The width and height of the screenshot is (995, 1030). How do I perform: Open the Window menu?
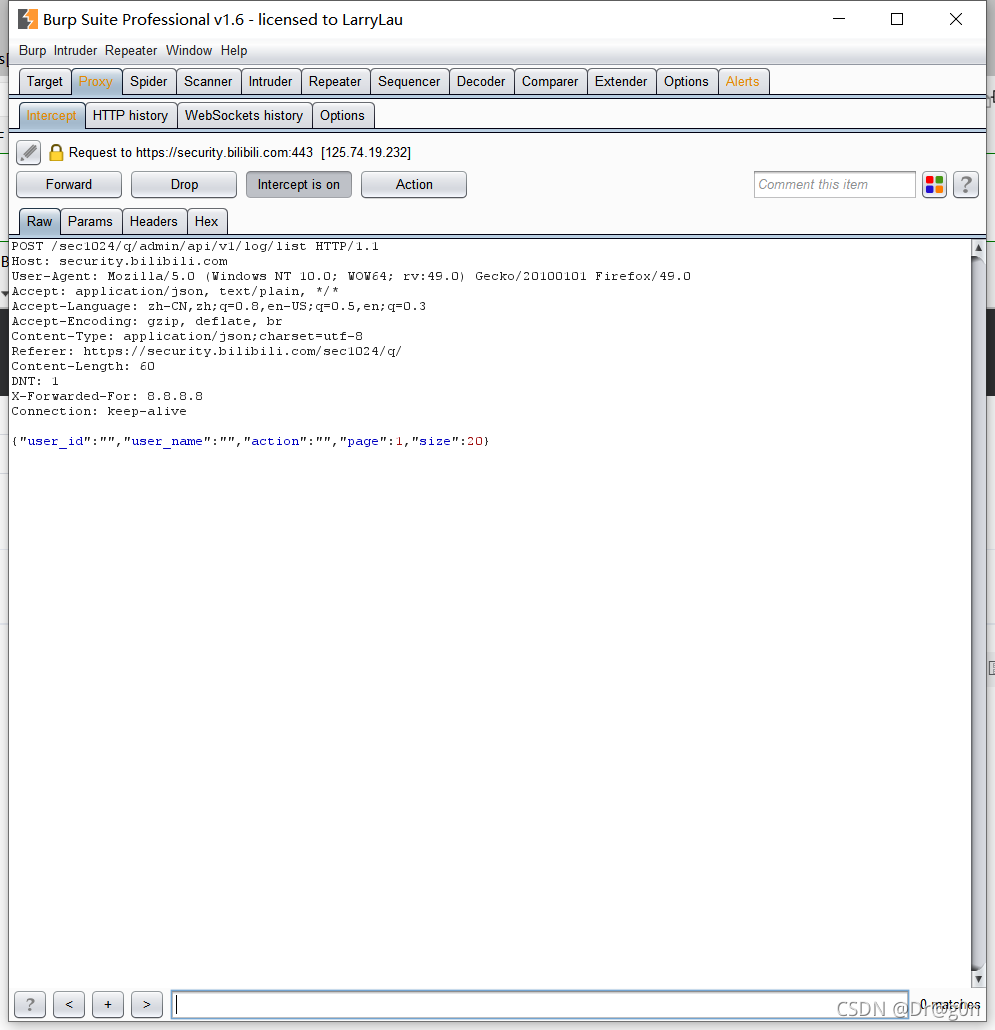point(188,51)
